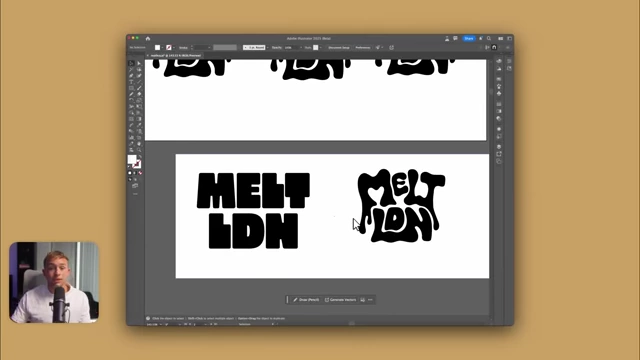Click Generate Vectors in task bar

340,300
